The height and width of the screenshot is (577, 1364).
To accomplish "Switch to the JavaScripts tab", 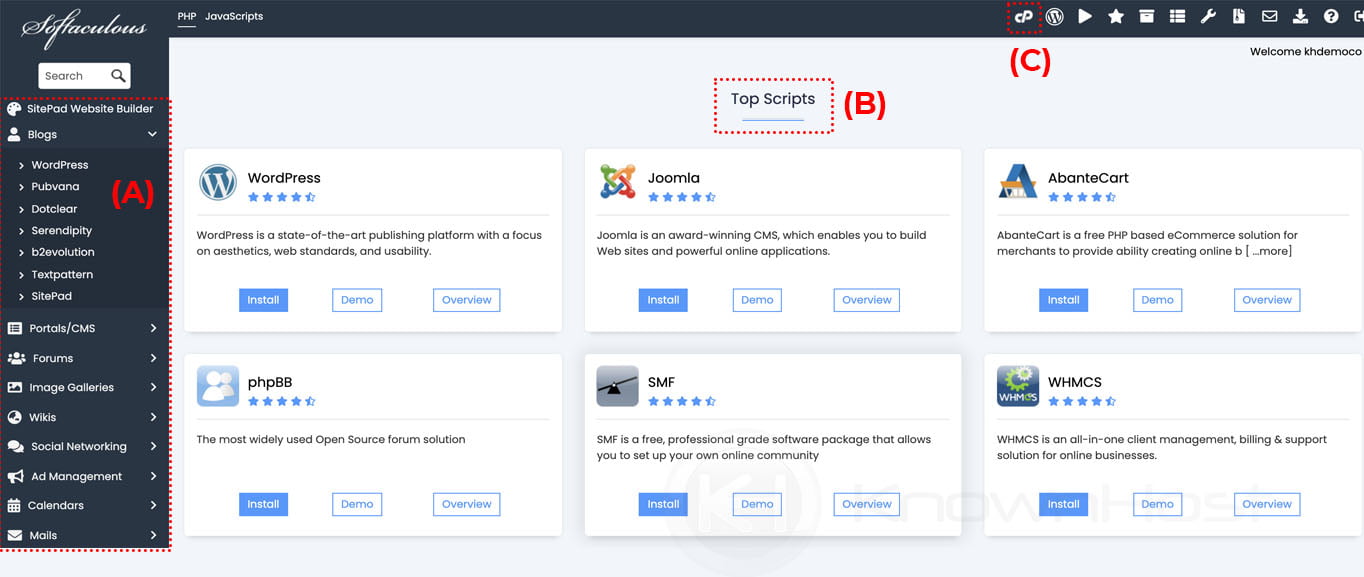I will click(234, 17).
